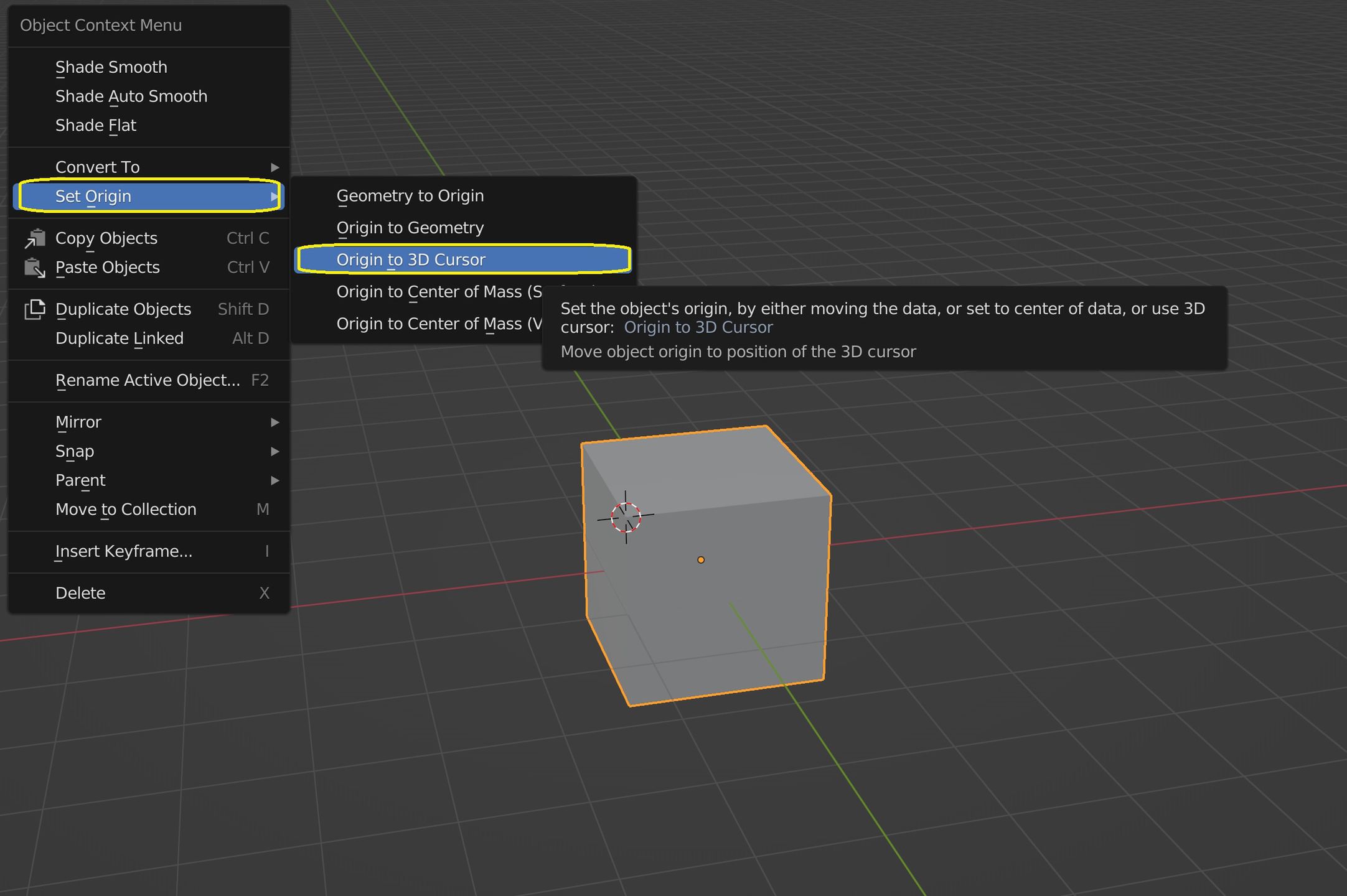Select Origin to 3D Cursor

(x=411, y=259)
